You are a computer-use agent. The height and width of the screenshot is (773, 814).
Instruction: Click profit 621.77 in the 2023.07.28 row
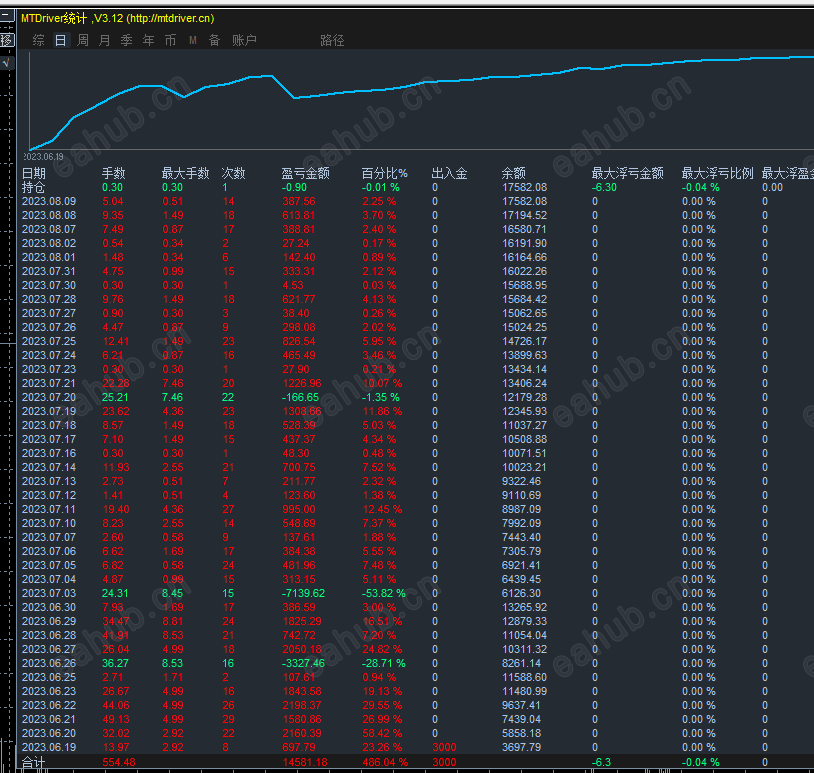pyautogui.click(x=299, y=300)
